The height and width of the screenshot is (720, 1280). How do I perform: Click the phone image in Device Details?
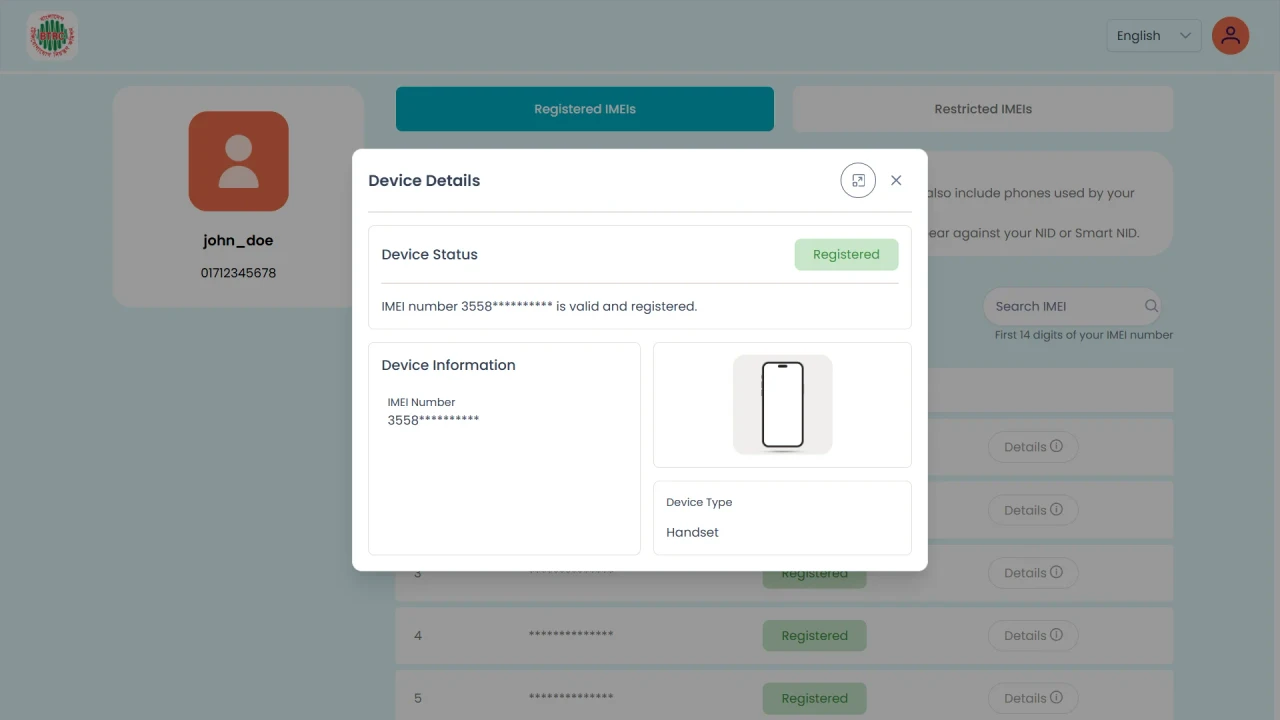[x=782, y=405]
